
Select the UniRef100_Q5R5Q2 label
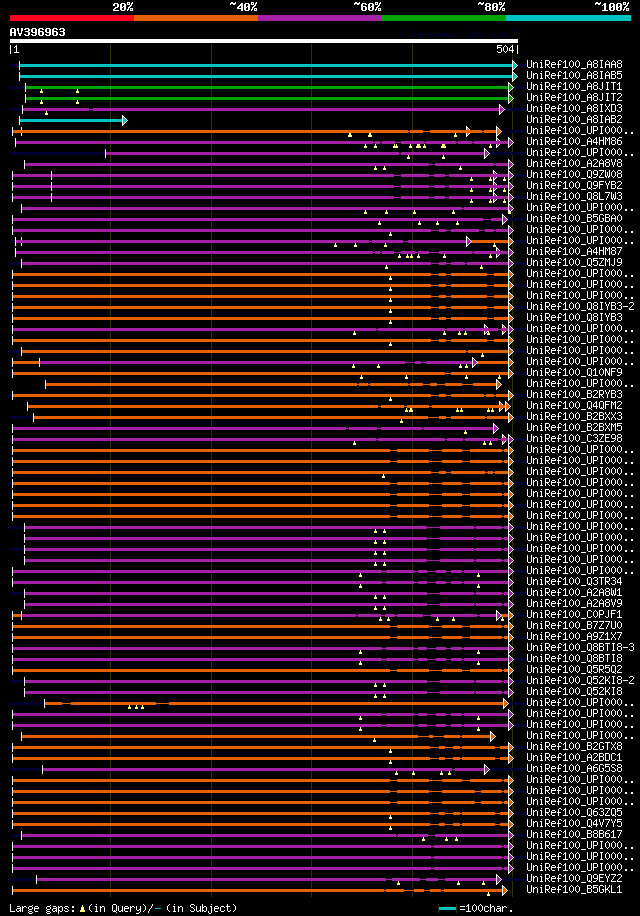(574, 669)
